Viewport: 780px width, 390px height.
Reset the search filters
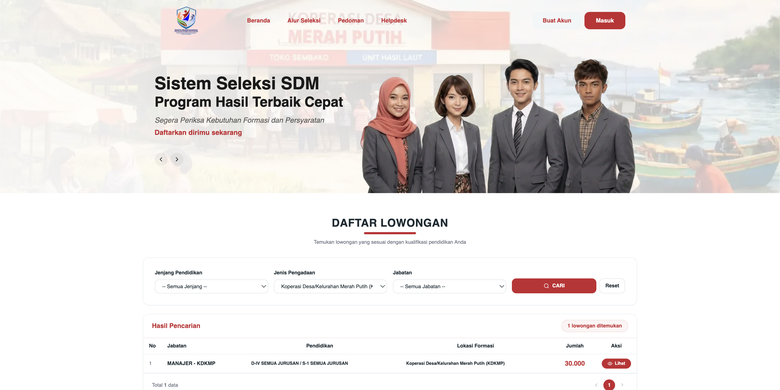(612, 286)
